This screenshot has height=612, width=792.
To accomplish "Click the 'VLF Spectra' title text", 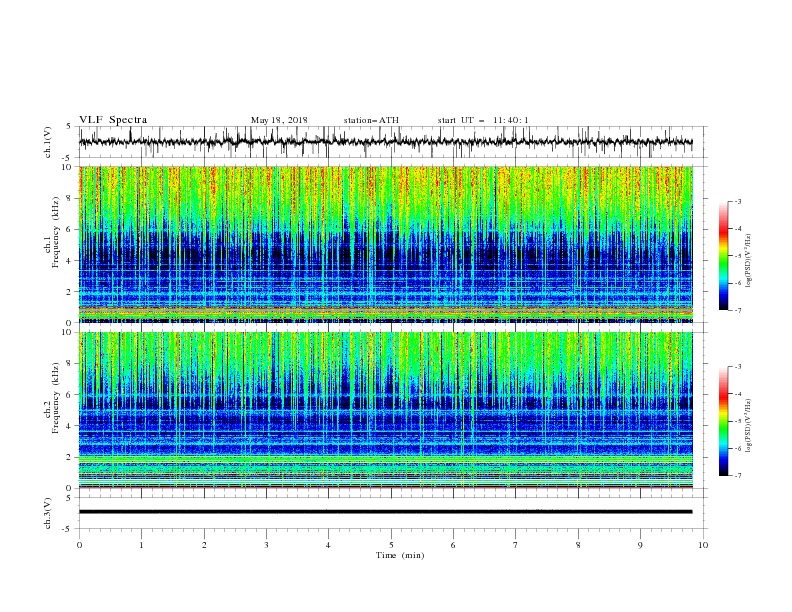I will tap(113, 120).
